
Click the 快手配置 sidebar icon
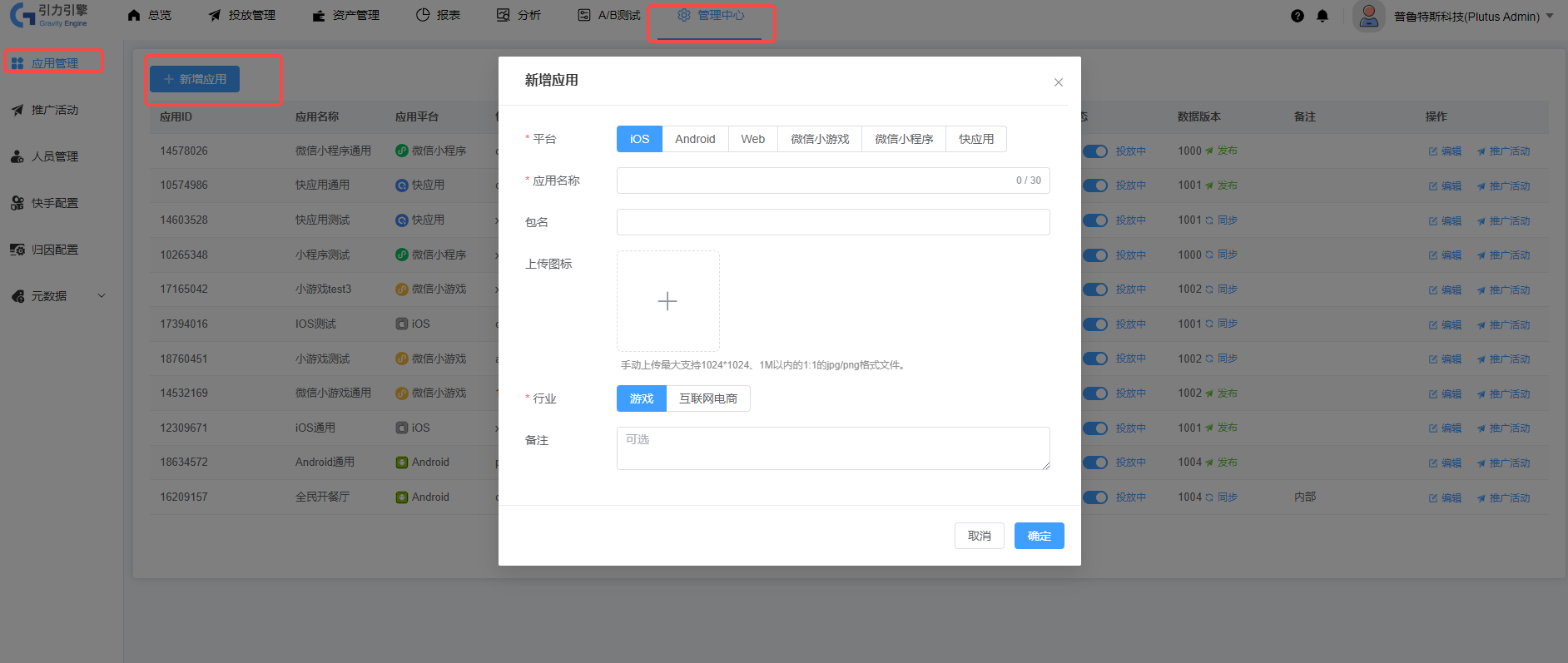point(17,203)
